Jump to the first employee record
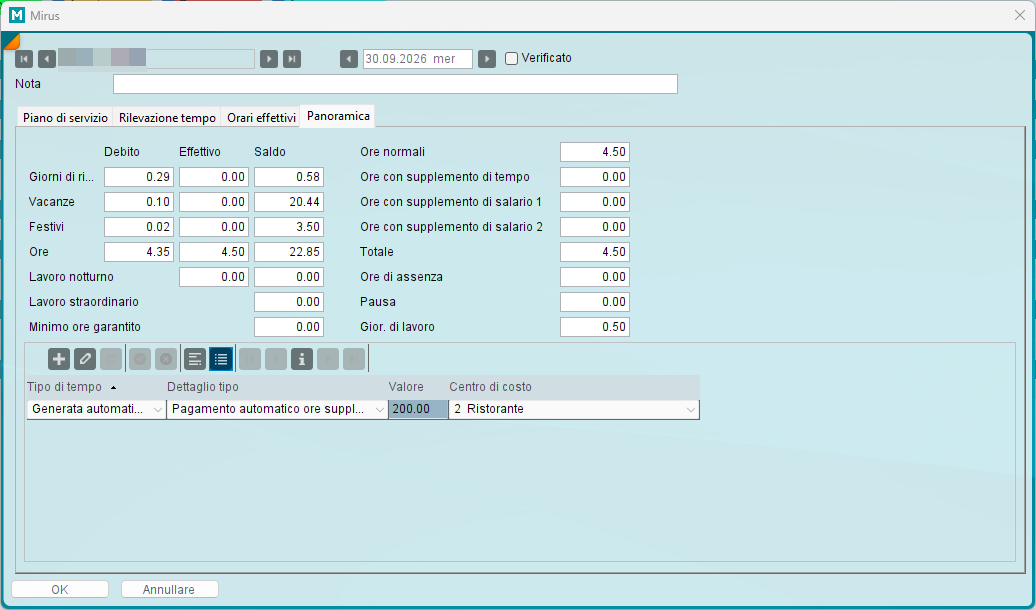Image resolution: width=1036 pixels, height=610 pixels. tap(24, 59)
